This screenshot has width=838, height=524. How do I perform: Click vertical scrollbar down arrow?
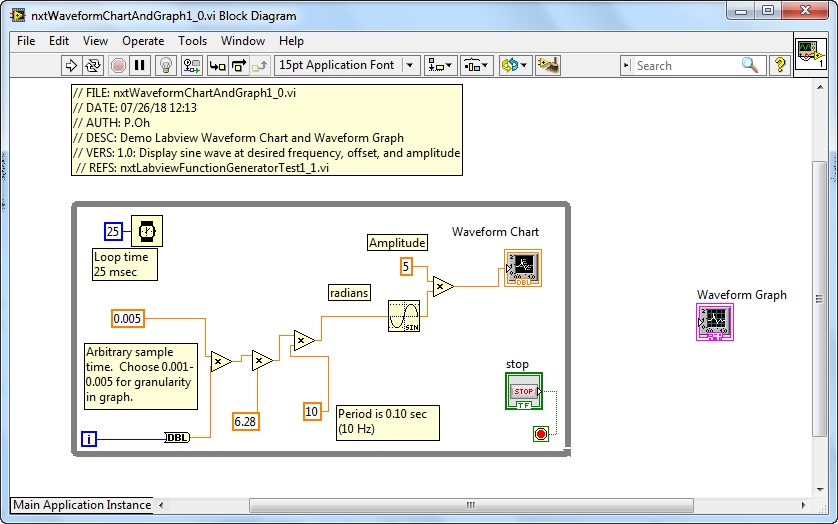[x=820, y=490]
